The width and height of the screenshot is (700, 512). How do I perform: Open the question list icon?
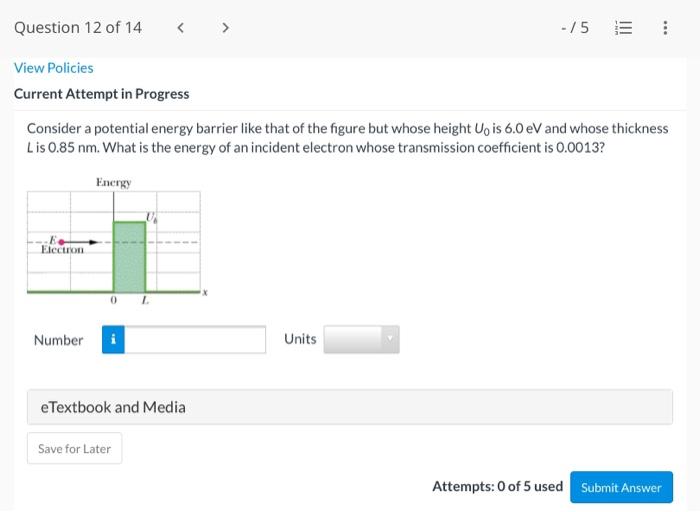point(623,28)
